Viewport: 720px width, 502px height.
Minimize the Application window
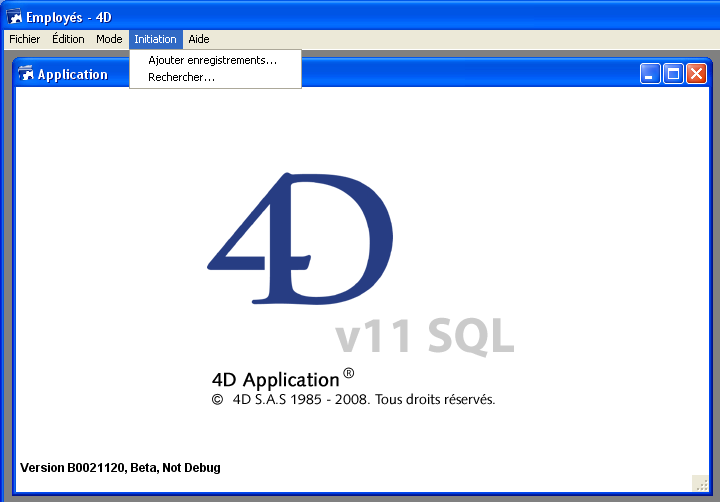651,74
